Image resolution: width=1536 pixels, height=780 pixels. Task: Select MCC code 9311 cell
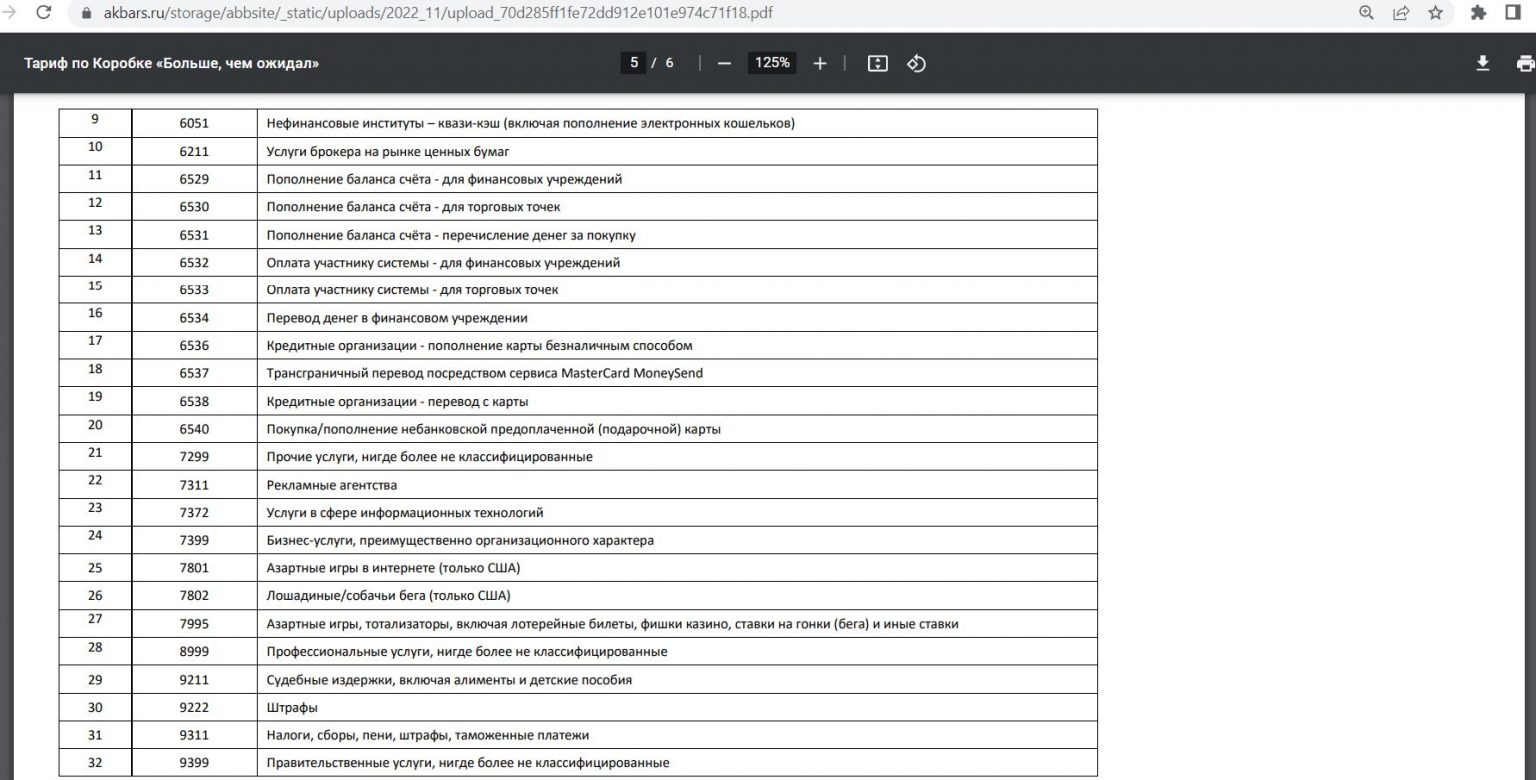point(194,735)
